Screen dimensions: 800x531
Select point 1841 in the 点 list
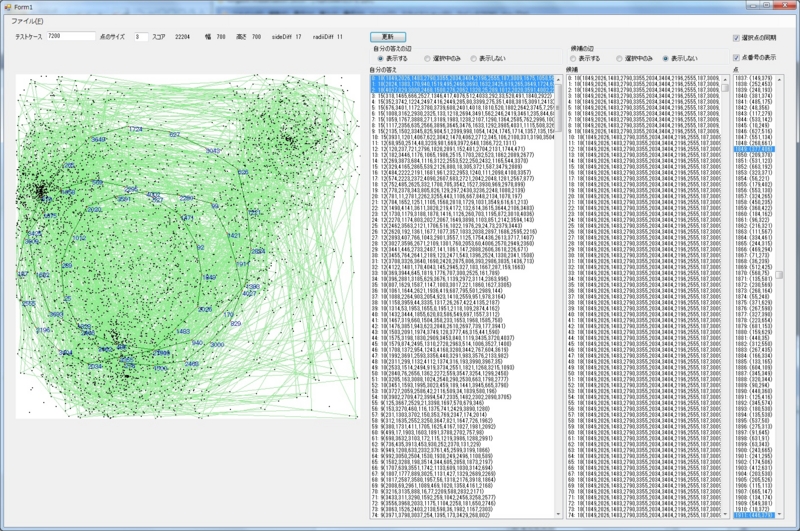click(x=754, y=102)
